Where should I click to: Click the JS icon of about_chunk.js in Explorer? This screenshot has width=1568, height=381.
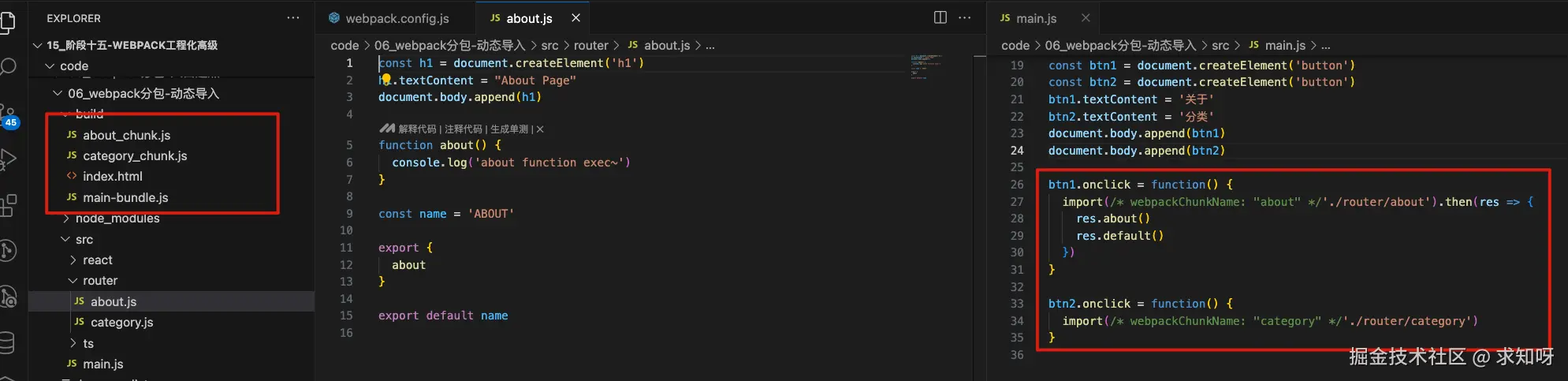tap(72, 135)
